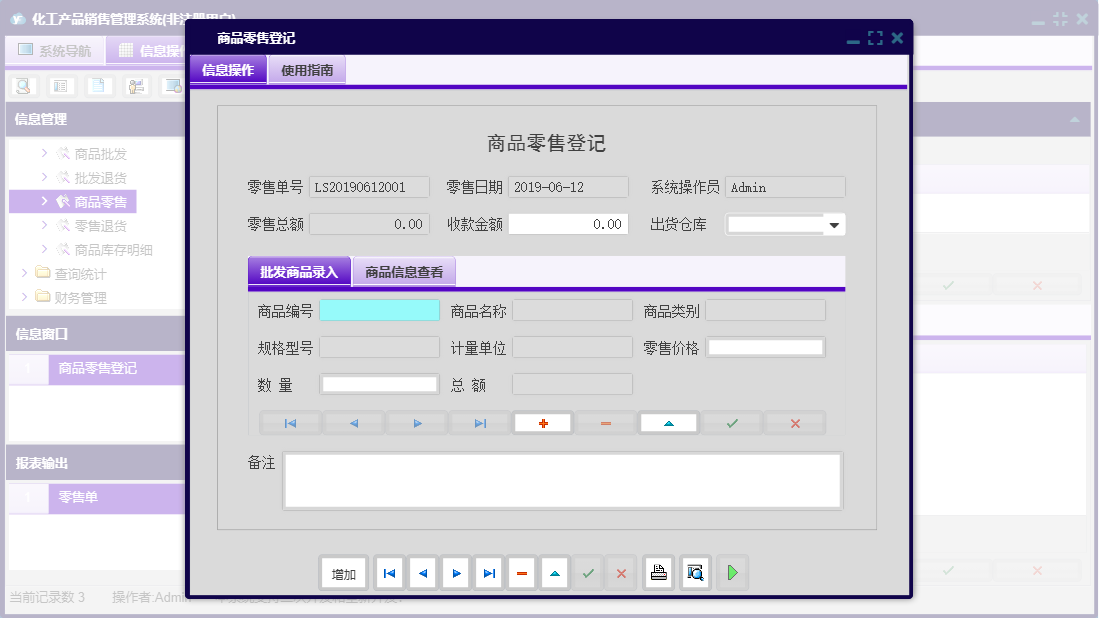Click the green run arrow icon

coord(732,572)
